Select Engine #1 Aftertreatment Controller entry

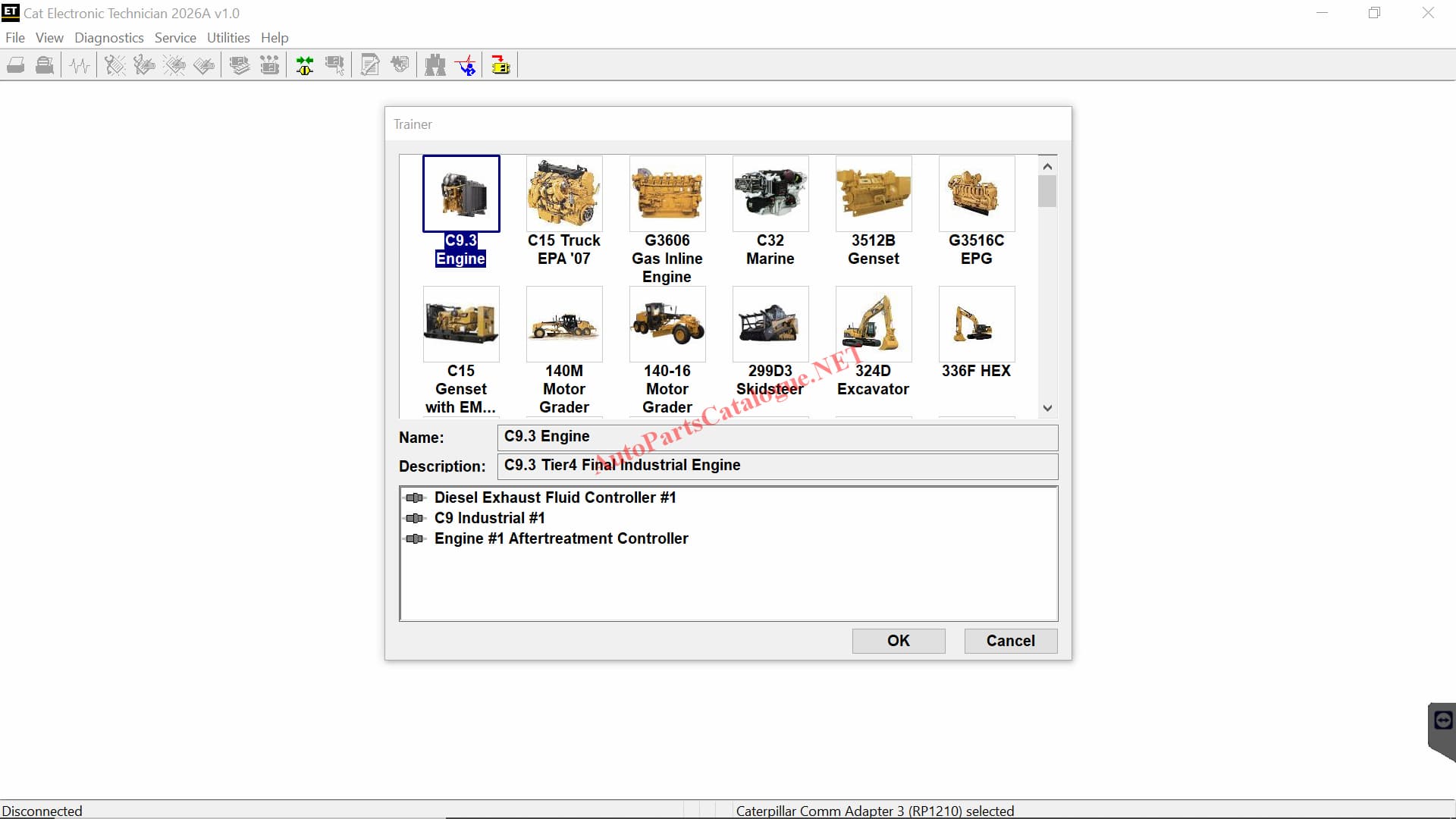(561, 538)
